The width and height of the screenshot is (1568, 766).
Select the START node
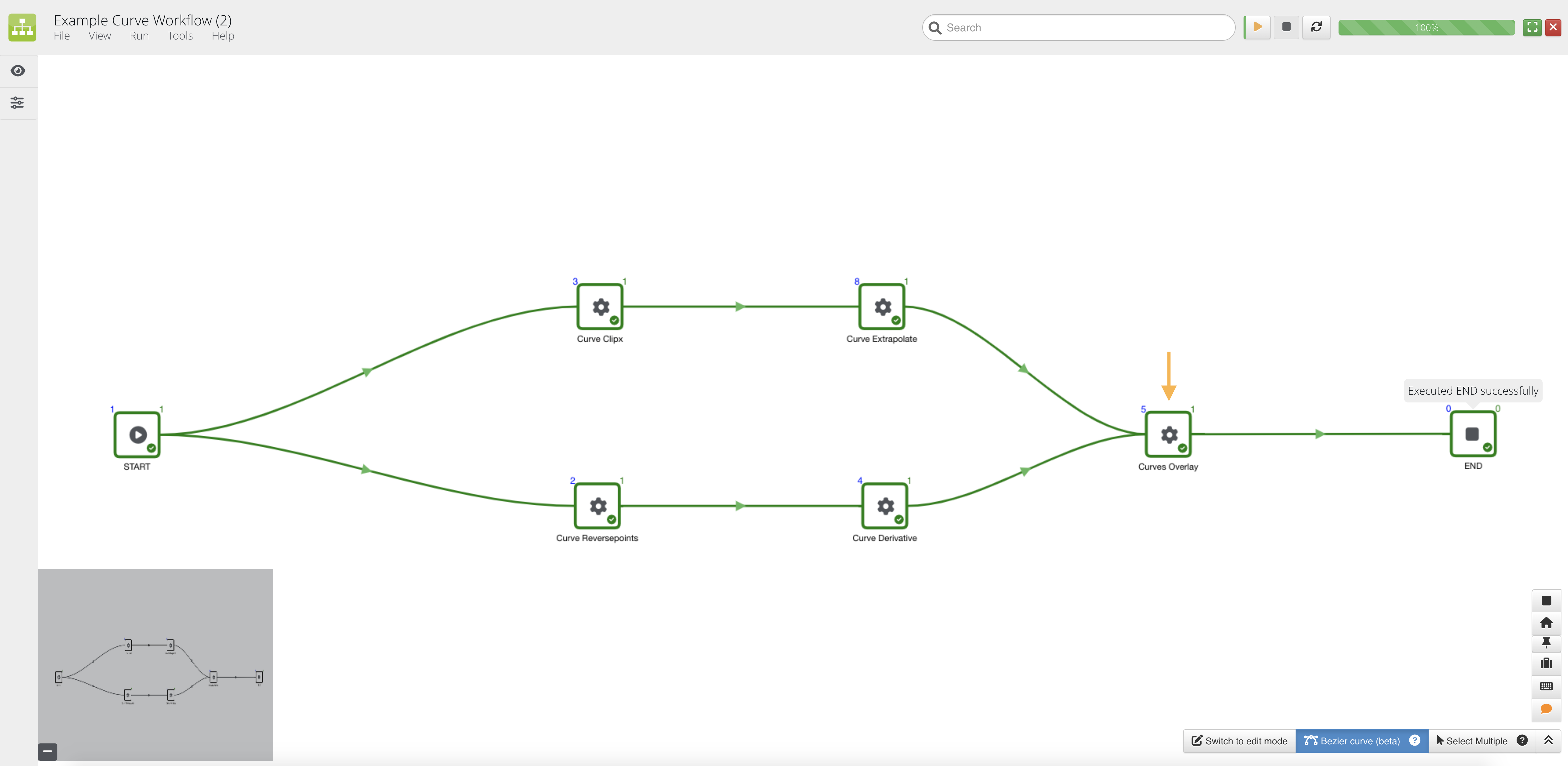click(138, 434)
